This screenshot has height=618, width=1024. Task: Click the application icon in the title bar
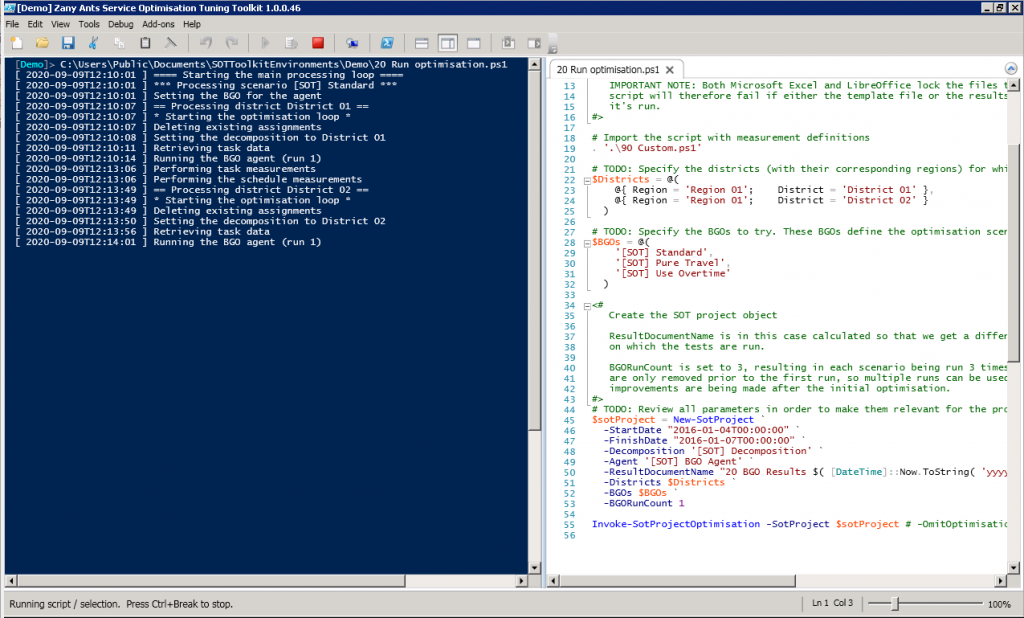click(9, 8)
